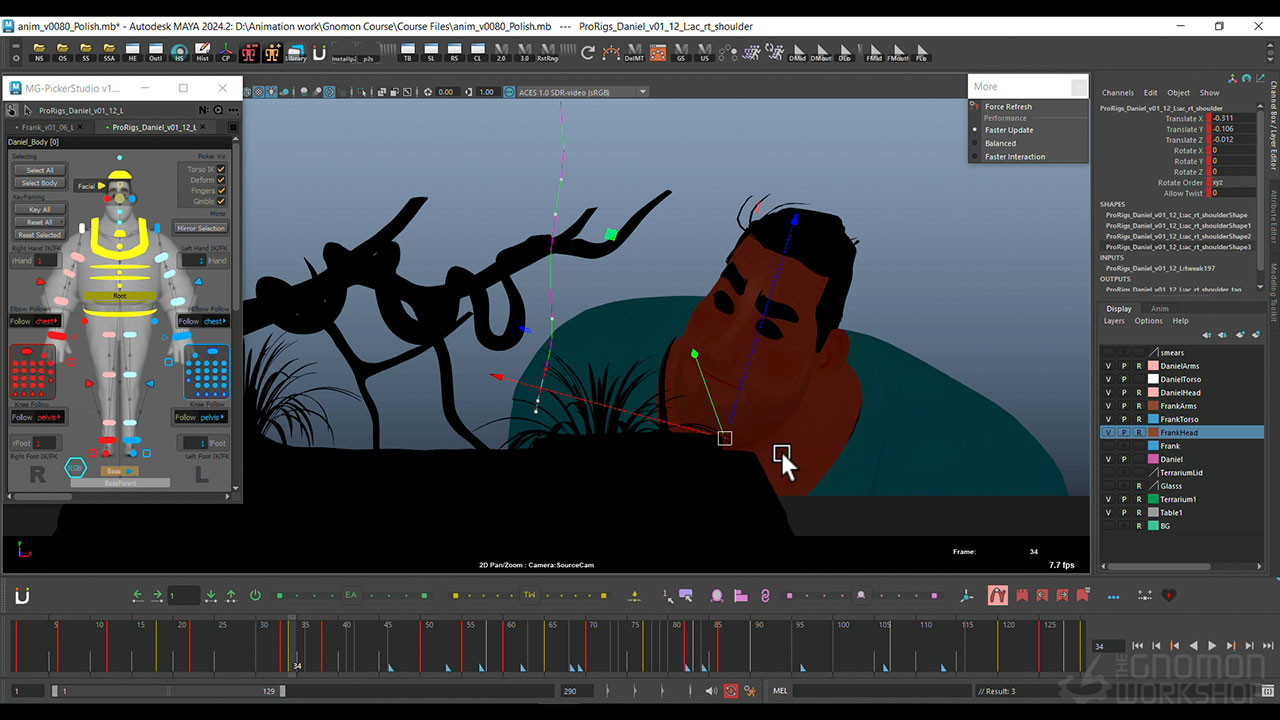The width and height of the screenshot is (1280, 720).
Task: Select the Balanced performance option
Action: click(x=1000, y=143)
